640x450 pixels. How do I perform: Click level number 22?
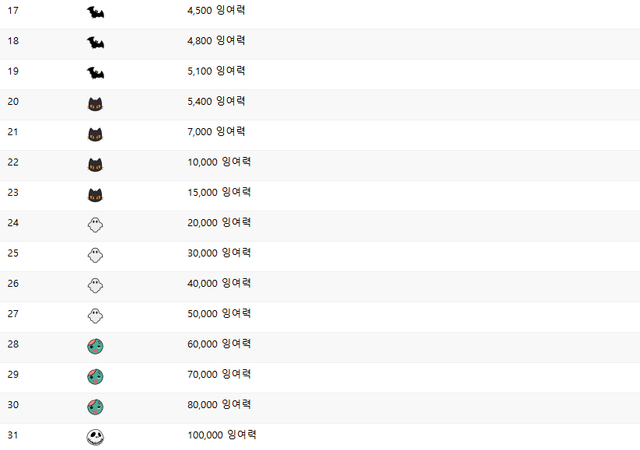[x=13, y=162]
